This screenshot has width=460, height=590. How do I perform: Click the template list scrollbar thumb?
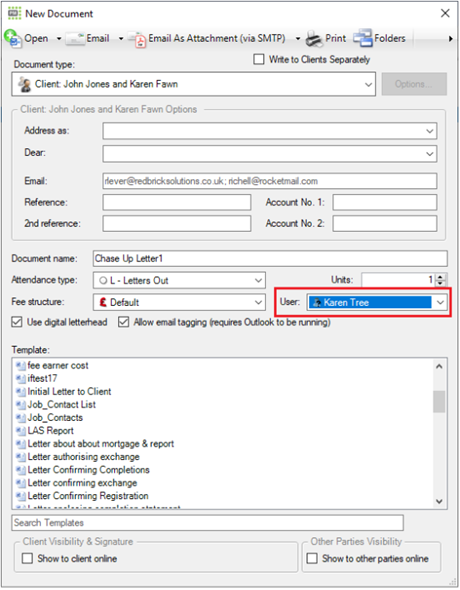coord(439,402)
